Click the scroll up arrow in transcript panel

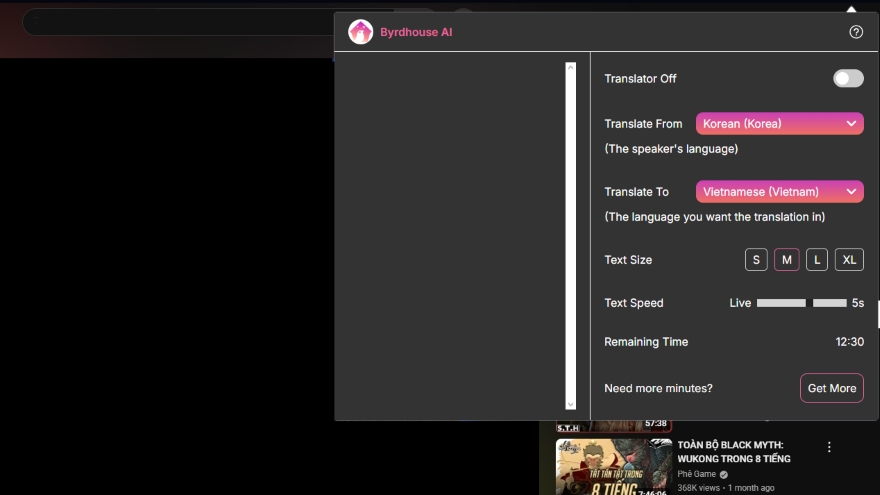click(571, 68)
